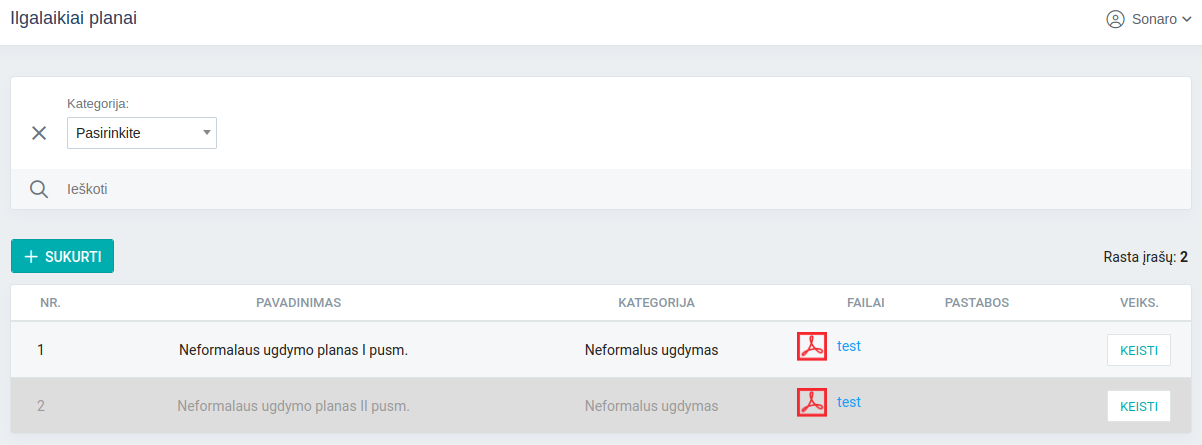Select the Neformalaus ugdymo planas I pusm. row
Screen dimensions: 1202x445
tap(293, 350)
